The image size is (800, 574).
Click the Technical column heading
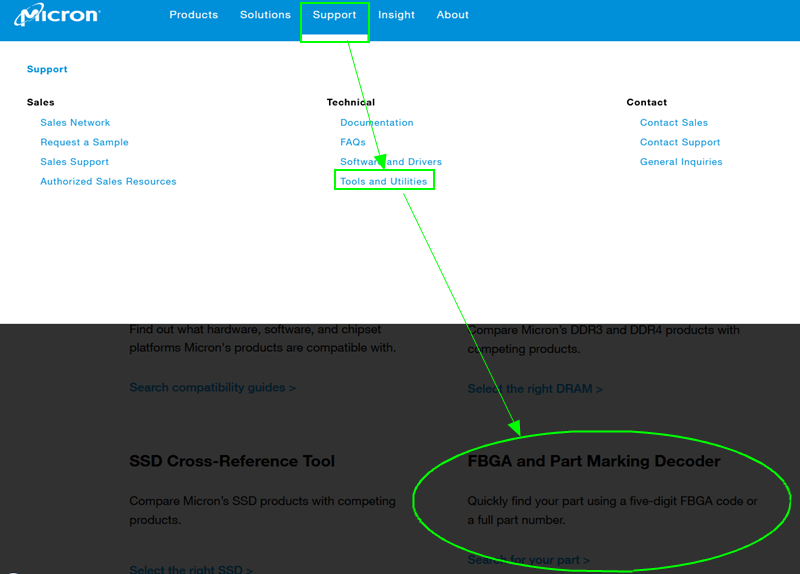coord(351,103)
